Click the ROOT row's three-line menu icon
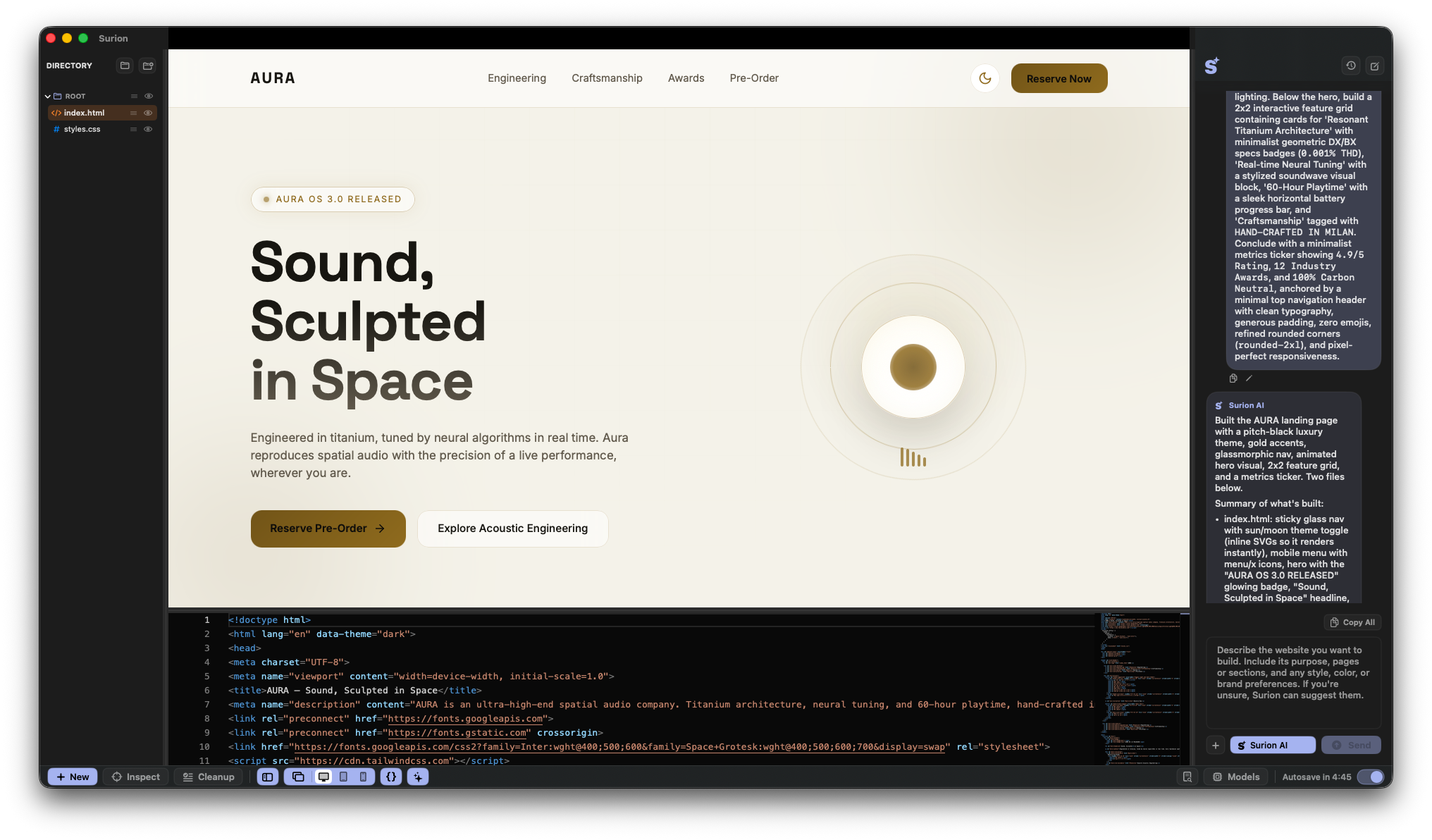Screen dimensions: 1432x840 pyautogui.click(x=134, y=96)
